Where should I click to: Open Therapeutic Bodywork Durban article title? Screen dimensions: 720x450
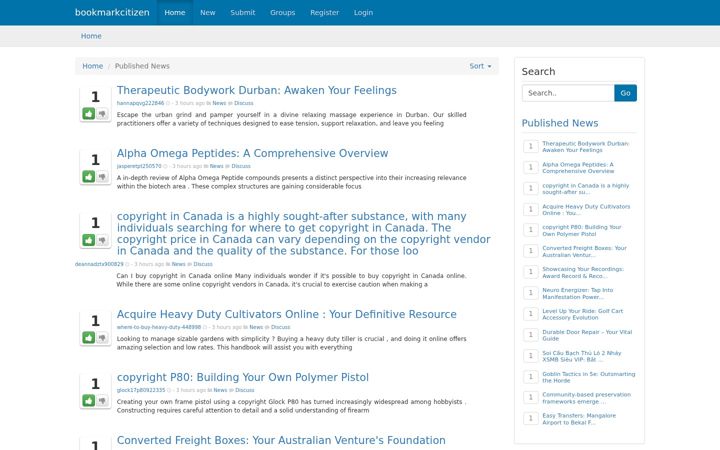(x=257, y=90)
